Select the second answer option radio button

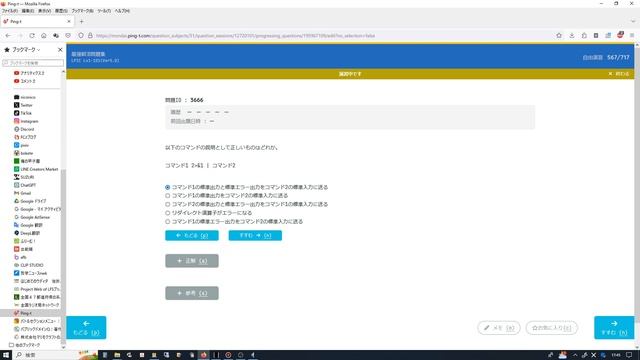click(x=168, y=196)
